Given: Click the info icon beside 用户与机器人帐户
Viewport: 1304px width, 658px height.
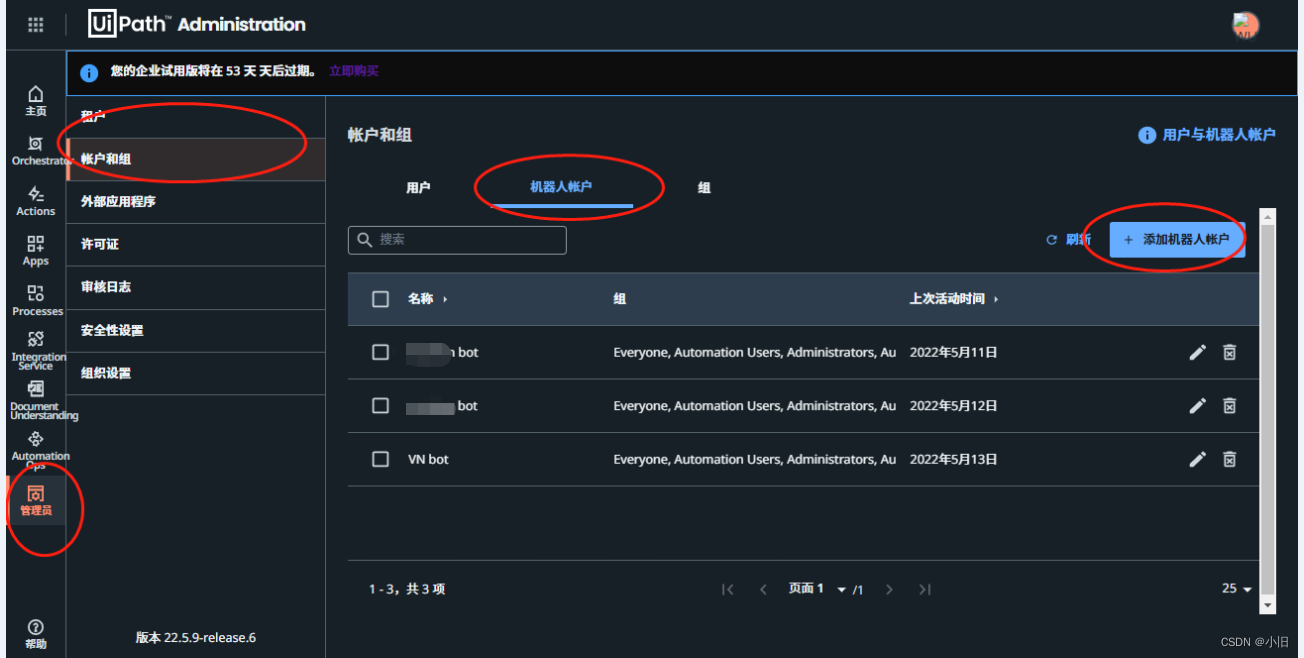Looking at the screenshot, I should (x=1147, y=135).
